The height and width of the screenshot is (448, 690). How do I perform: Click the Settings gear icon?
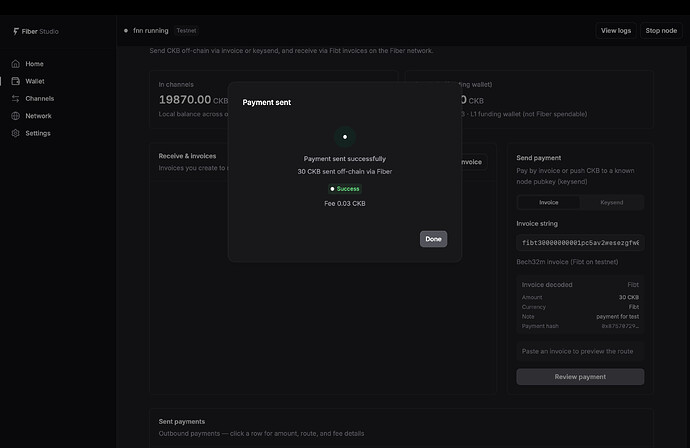(x=15, y=133)
